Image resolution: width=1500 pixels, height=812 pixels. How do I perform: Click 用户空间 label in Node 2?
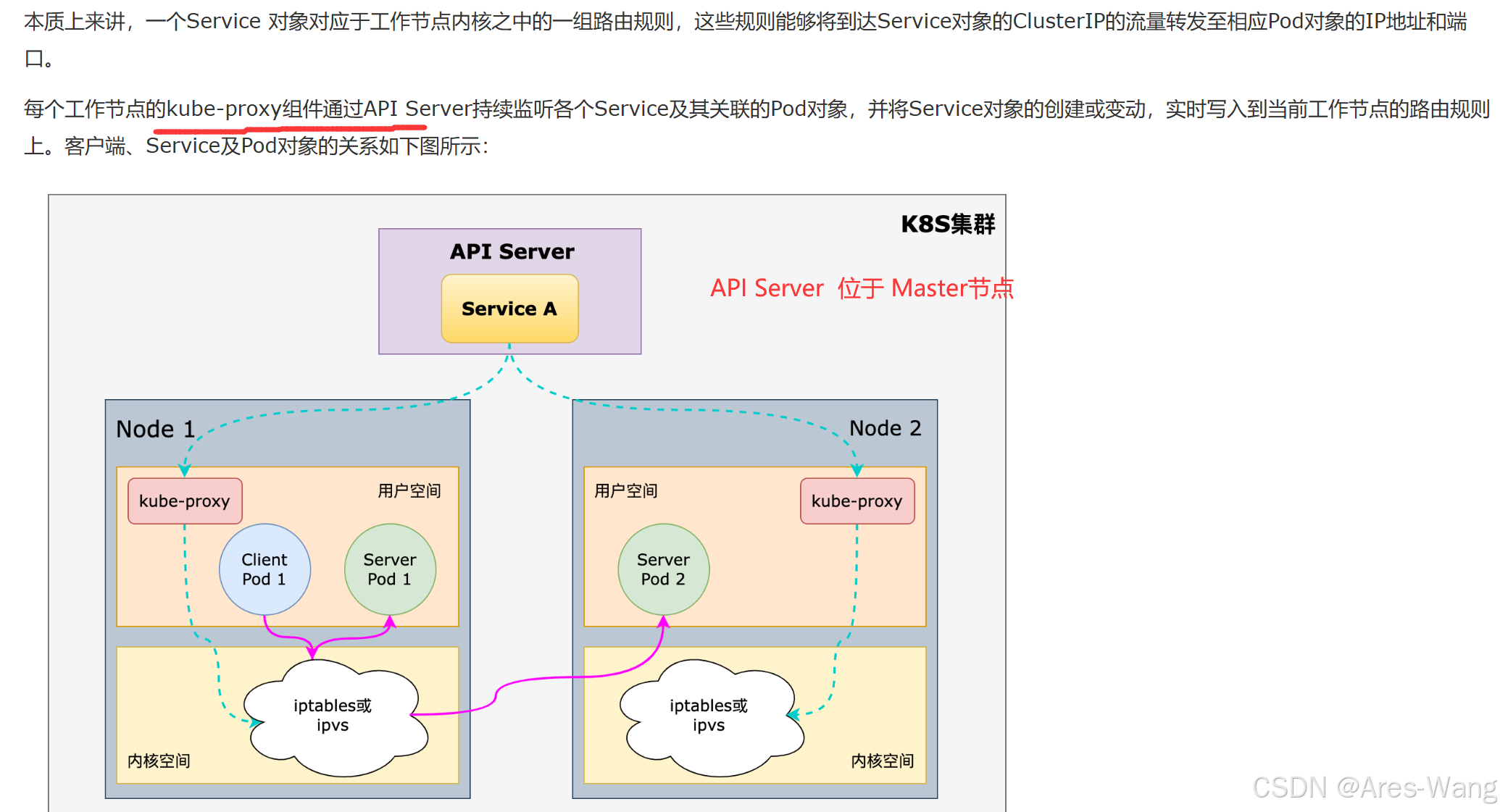pyautogui.click(x=626, y=491)
